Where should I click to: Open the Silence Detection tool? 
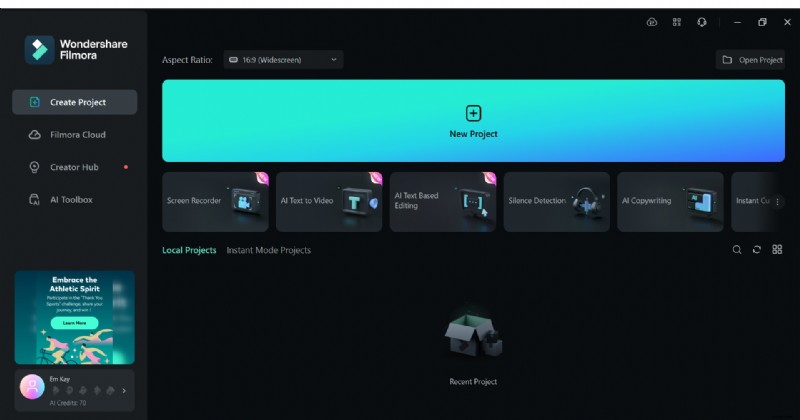(557, 202)
